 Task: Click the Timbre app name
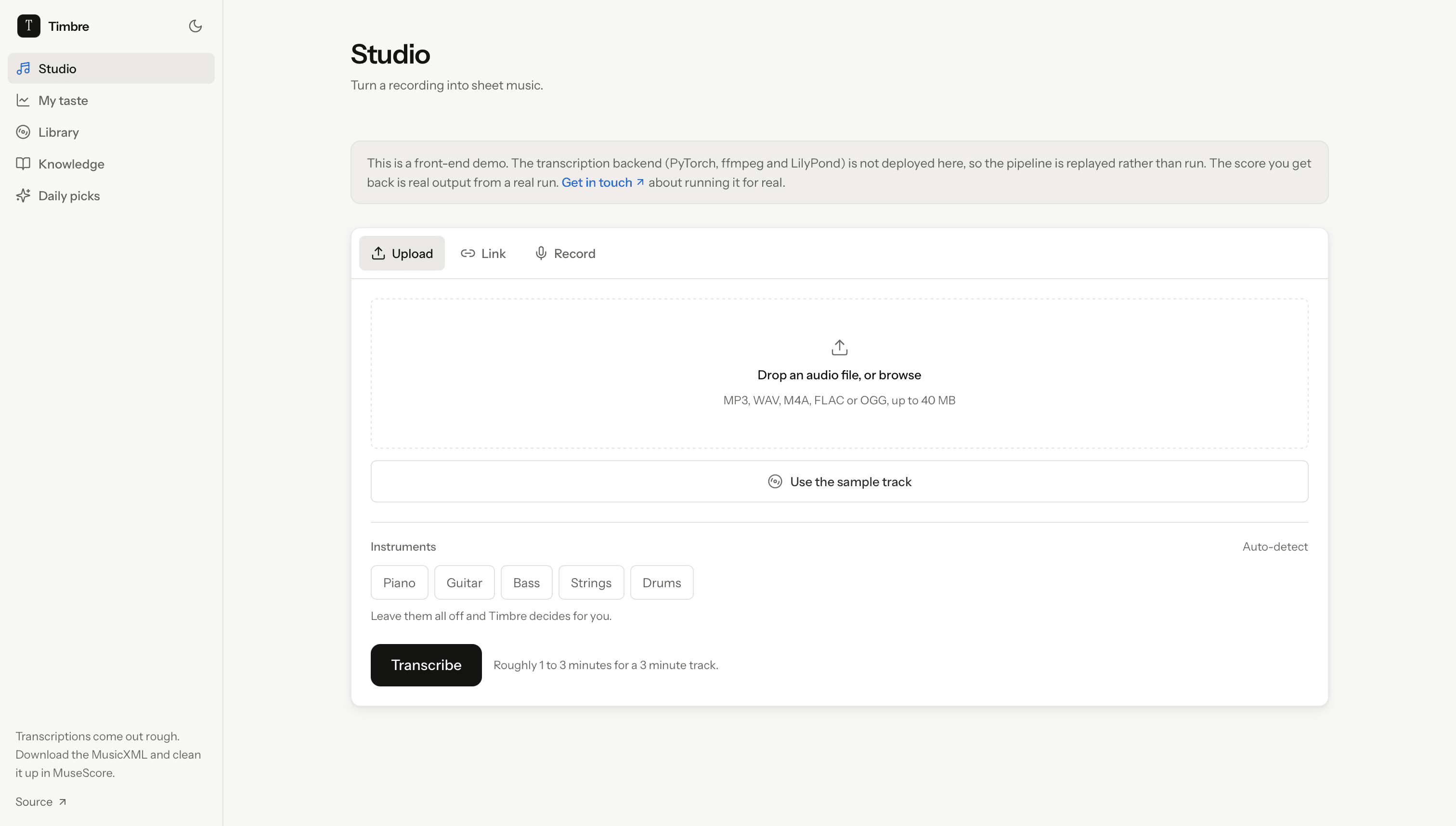tap(69, 26)
